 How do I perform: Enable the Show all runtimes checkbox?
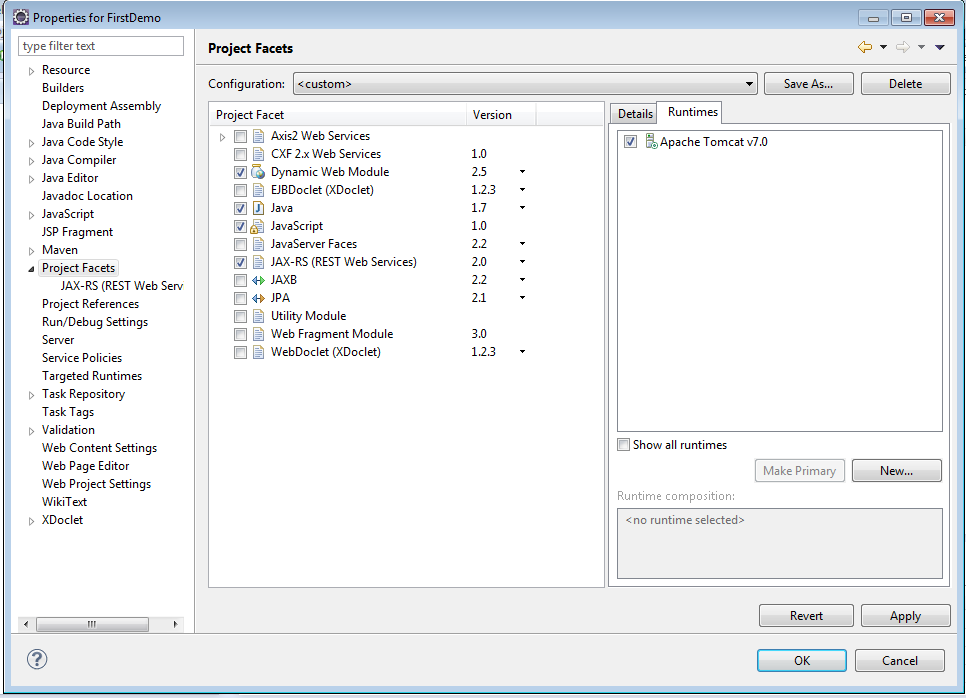pos(623,444)
